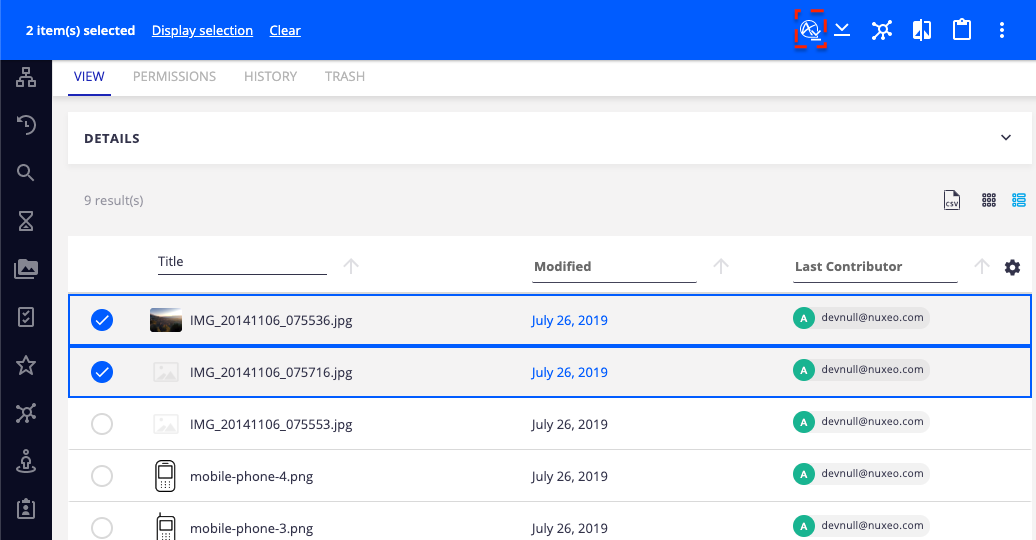Open the PERMISSIONS tab
The height and width of the screenshot is (540, 1036).
pyautogui.click(x=174, y=77)
